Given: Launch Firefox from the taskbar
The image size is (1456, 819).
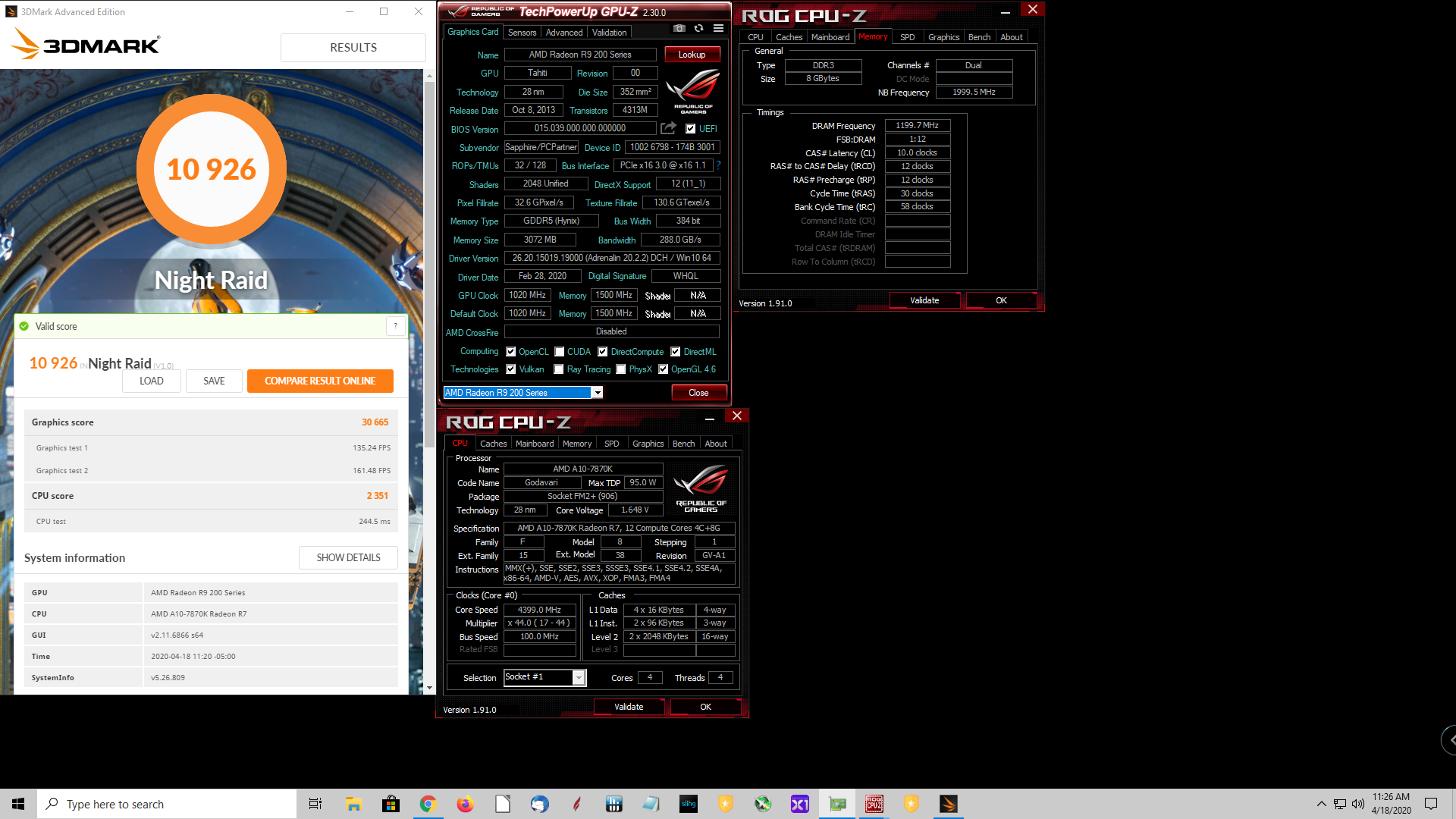Looking at the screenshot, I should pos(465,804).
